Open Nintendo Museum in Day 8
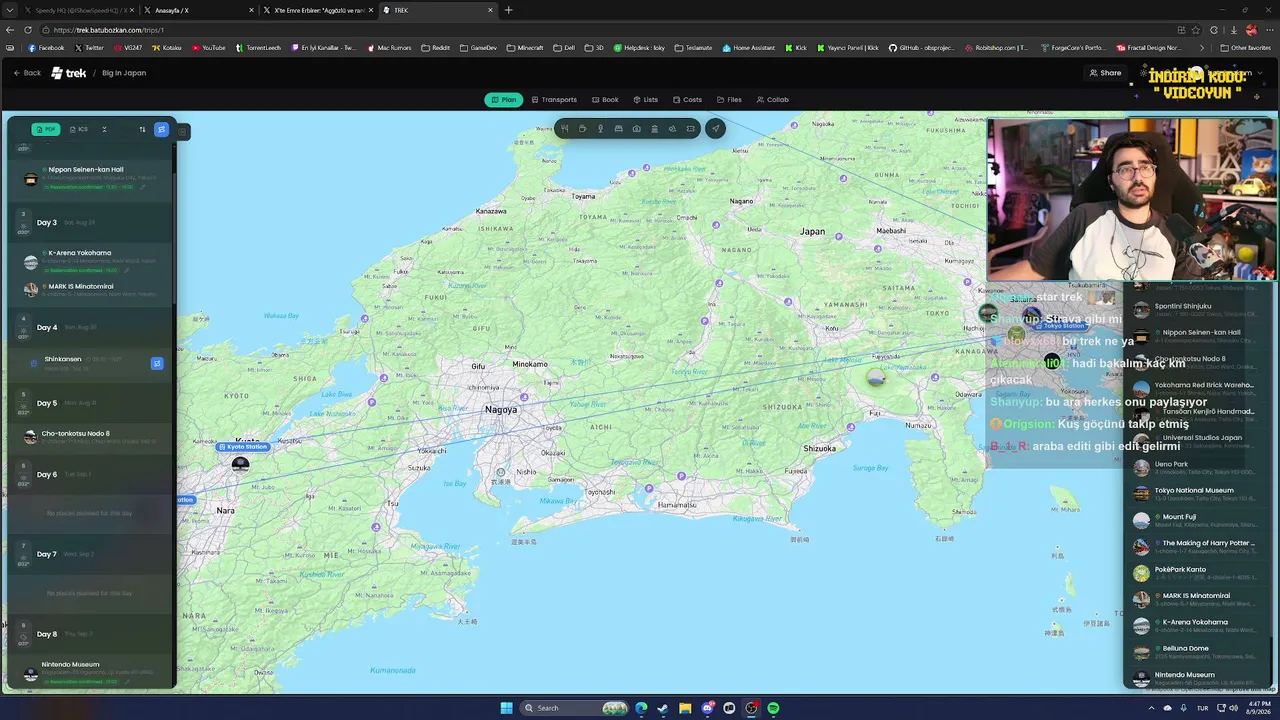The height and width of the screenshot is (720, 1280). click(x=91, y=672)
